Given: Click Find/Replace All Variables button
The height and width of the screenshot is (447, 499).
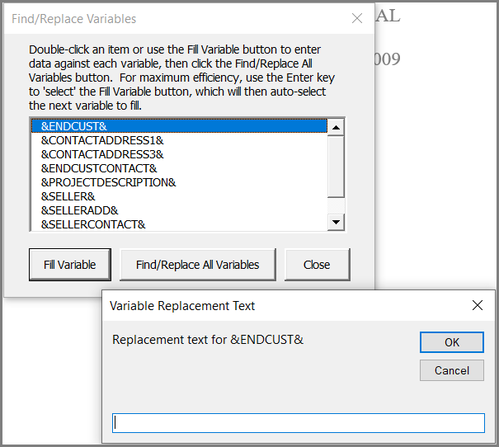Looking at the screenshot, I should pyautogui.click(x=198, y=265).
